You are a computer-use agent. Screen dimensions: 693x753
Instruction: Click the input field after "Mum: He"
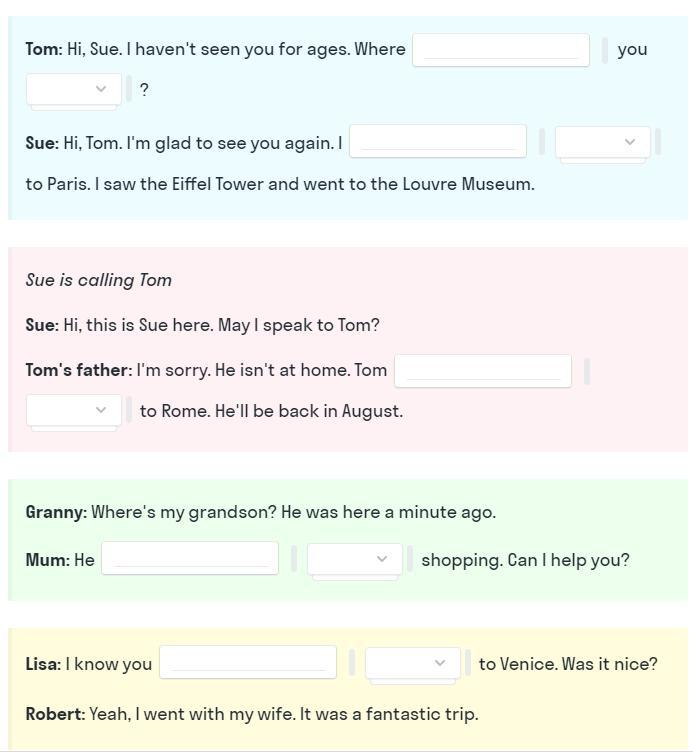(190, 560)
